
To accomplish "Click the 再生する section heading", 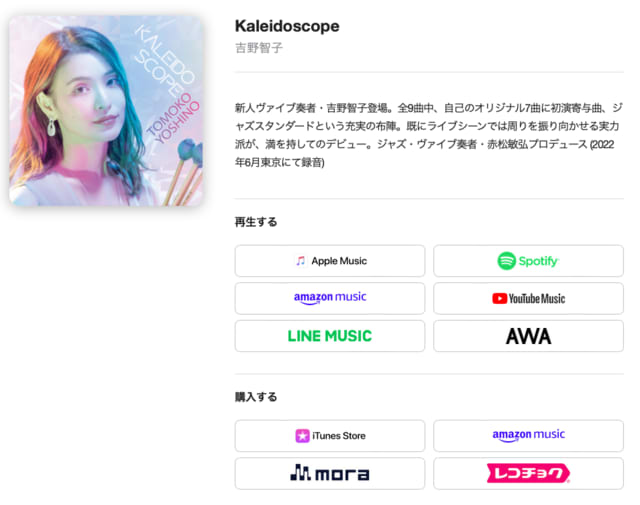I will tap(256, 222).
